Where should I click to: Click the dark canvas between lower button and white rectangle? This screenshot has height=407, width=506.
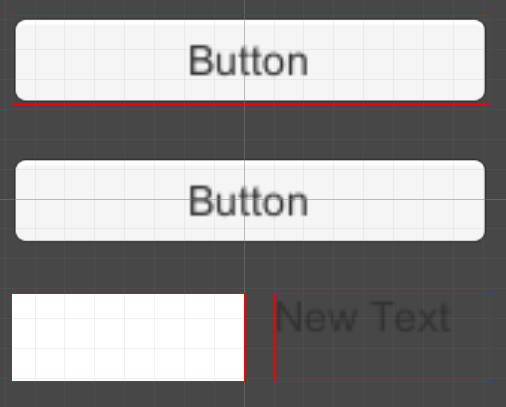(x=250, y=267)
